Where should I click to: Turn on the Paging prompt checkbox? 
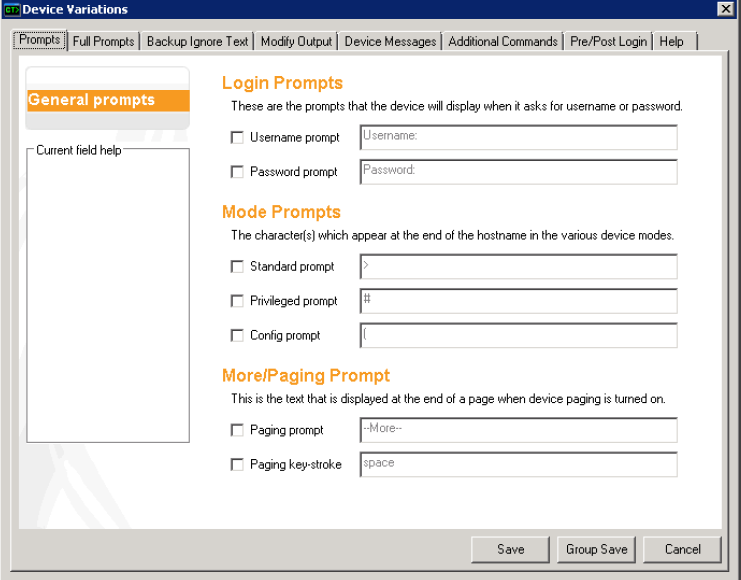point(237,431)
